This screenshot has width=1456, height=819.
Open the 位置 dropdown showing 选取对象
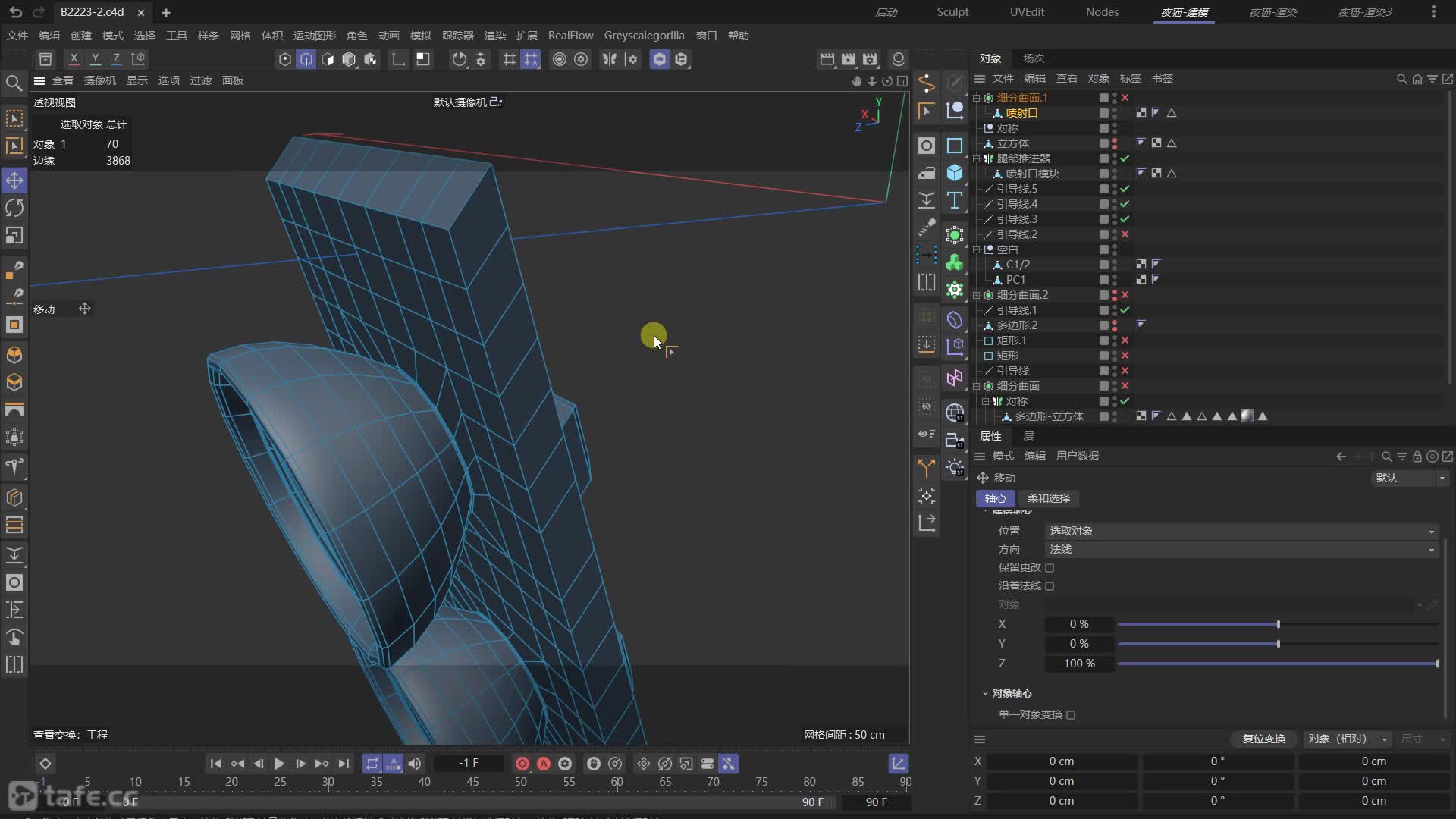click(x=1241, y=531)
